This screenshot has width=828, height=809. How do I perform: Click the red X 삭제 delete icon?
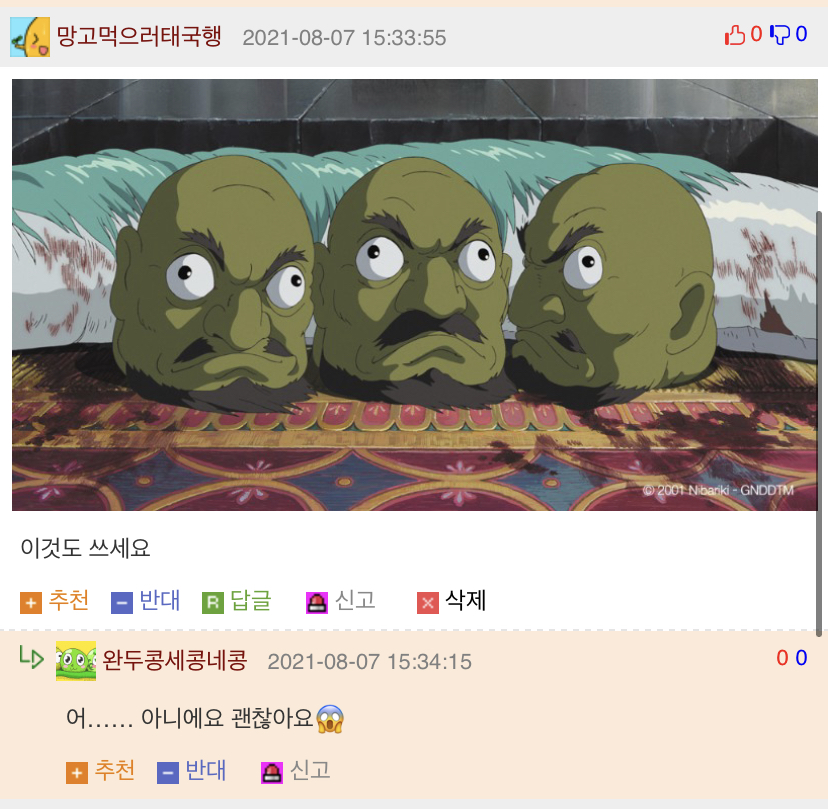coord(428,603)
